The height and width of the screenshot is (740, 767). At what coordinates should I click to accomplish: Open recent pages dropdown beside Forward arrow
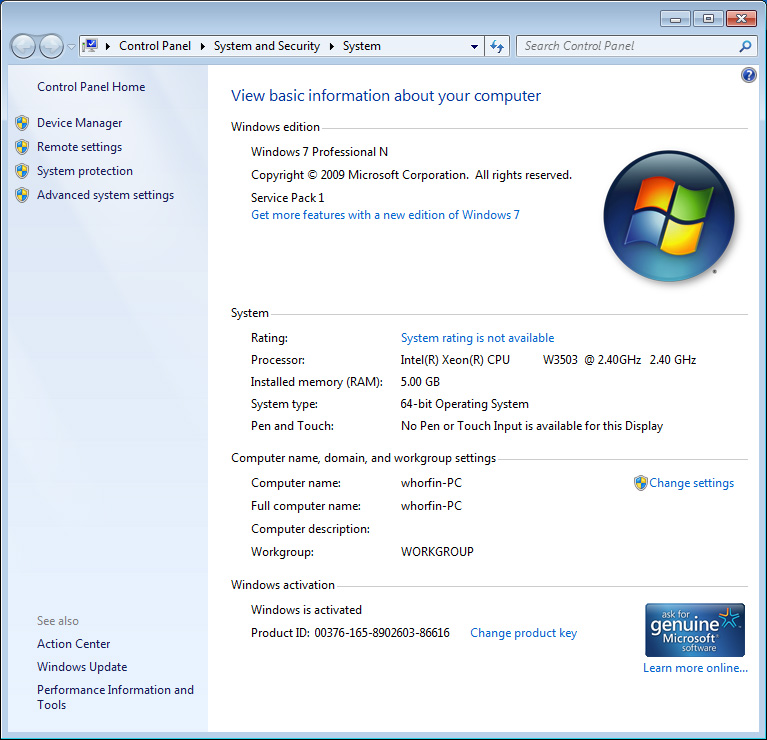[71, 47]
